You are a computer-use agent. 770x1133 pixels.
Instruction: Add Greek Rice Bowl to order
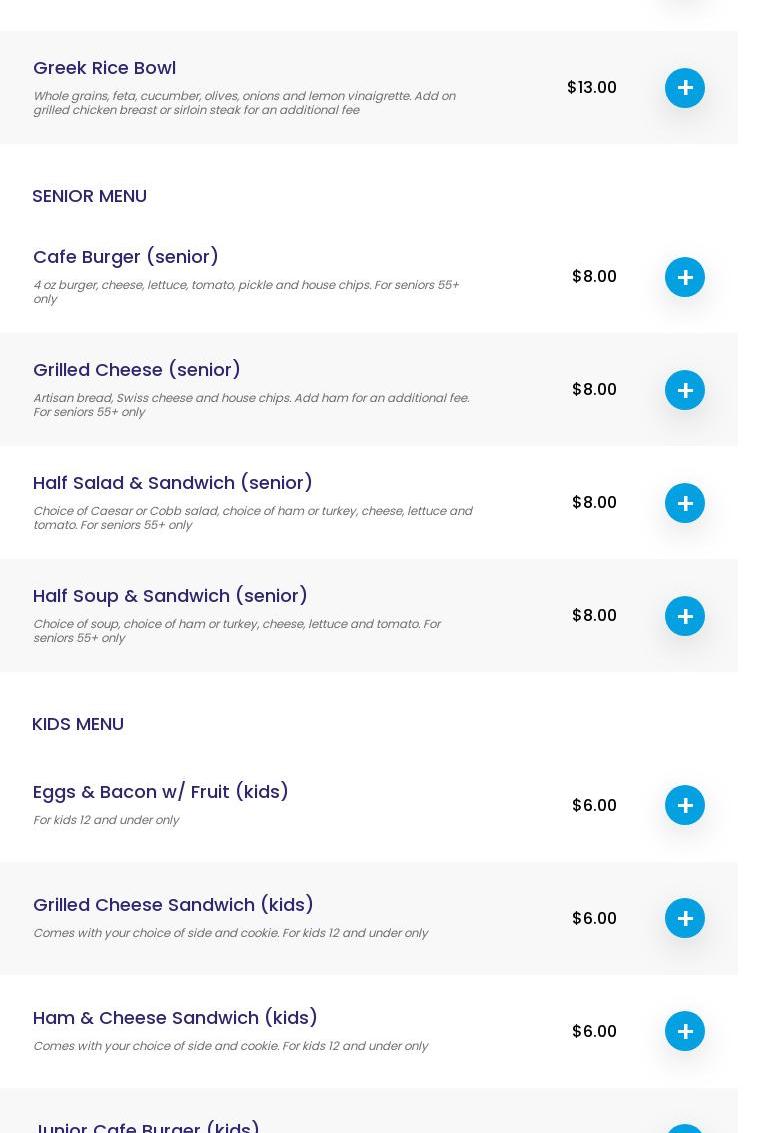click(685, 88)
